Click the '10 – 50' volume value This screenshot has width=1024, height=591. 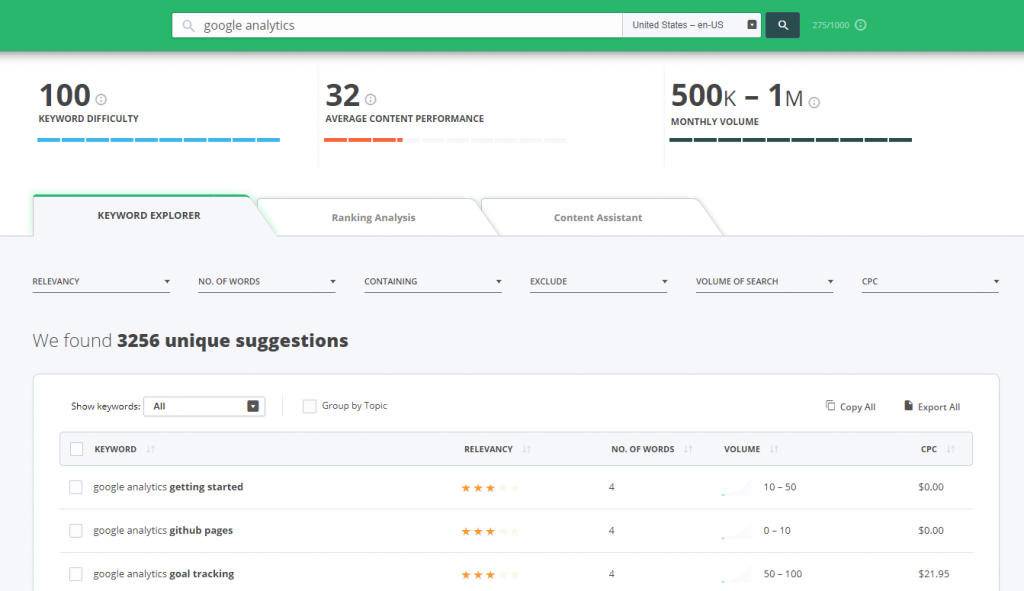(780, 487)
